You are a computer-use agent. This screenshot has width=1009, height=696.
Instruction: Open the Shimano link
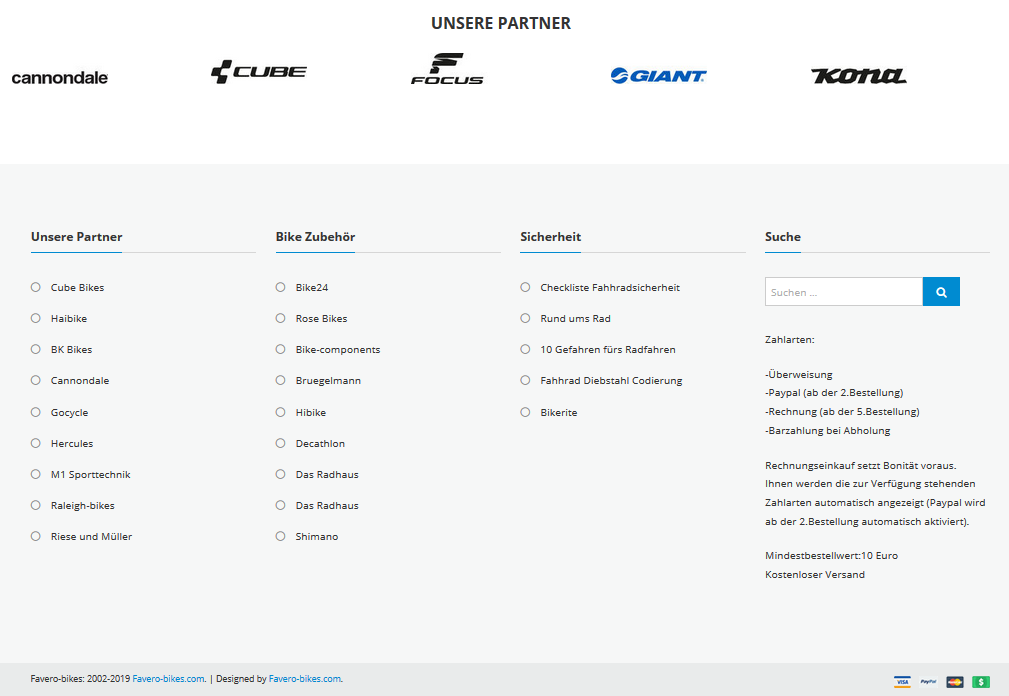tap(317, 536)
